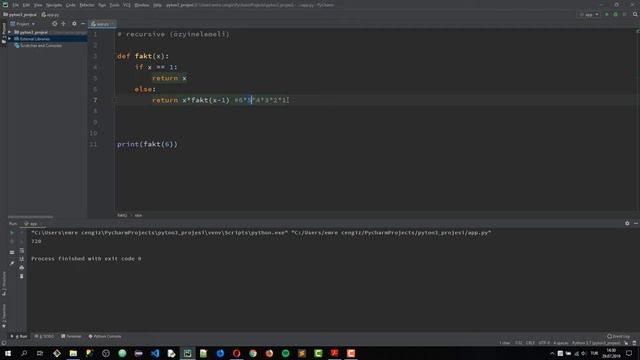640x360 pixels.
Task: Open the Help menu
Action: [157, 5]
